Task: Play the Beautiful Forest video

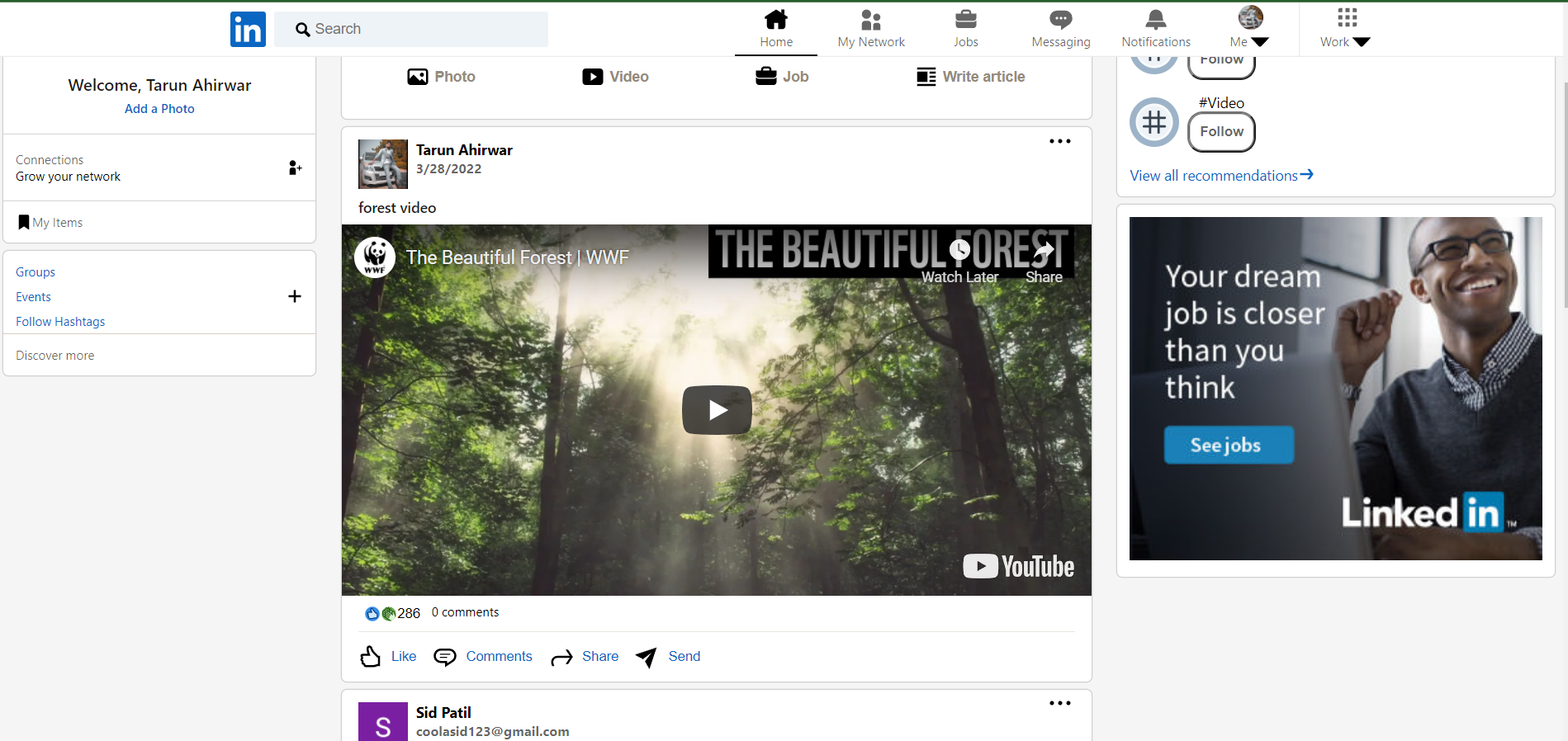Action: pyautogui.click(x=716, y=410)
